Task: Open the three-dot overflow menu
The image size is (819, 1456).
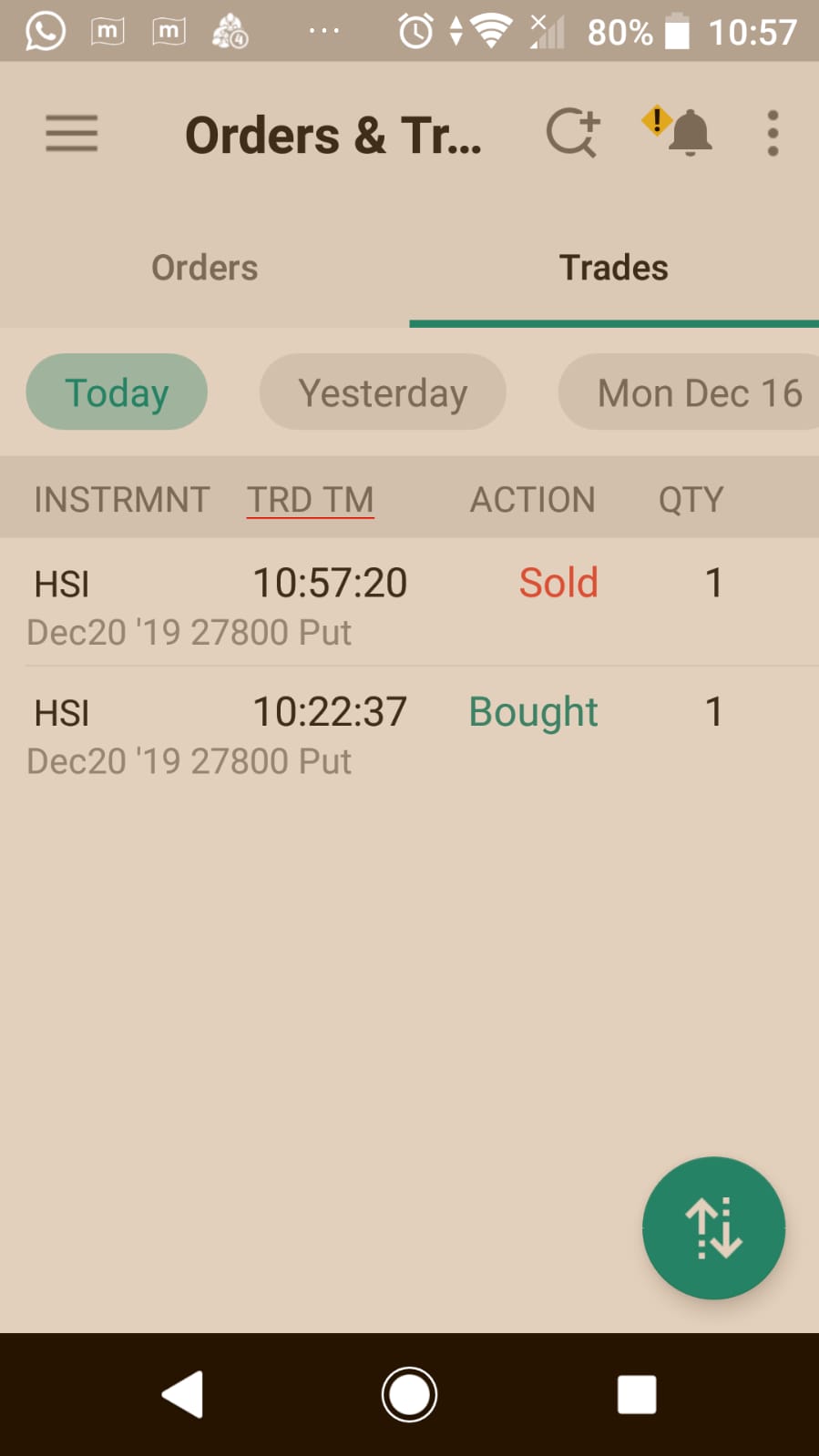Action: [x=773, y=134]
